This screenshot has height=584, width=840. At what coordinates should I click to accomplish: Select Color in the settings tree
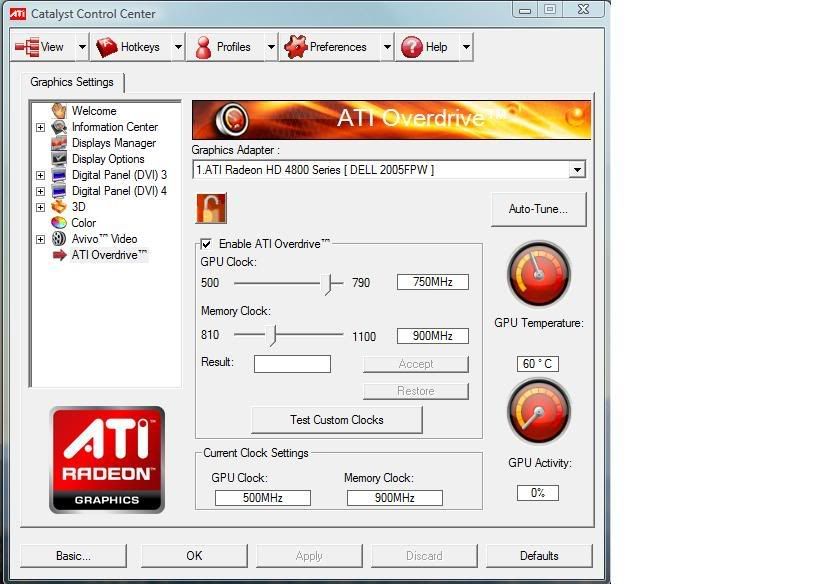pos(84,223)
